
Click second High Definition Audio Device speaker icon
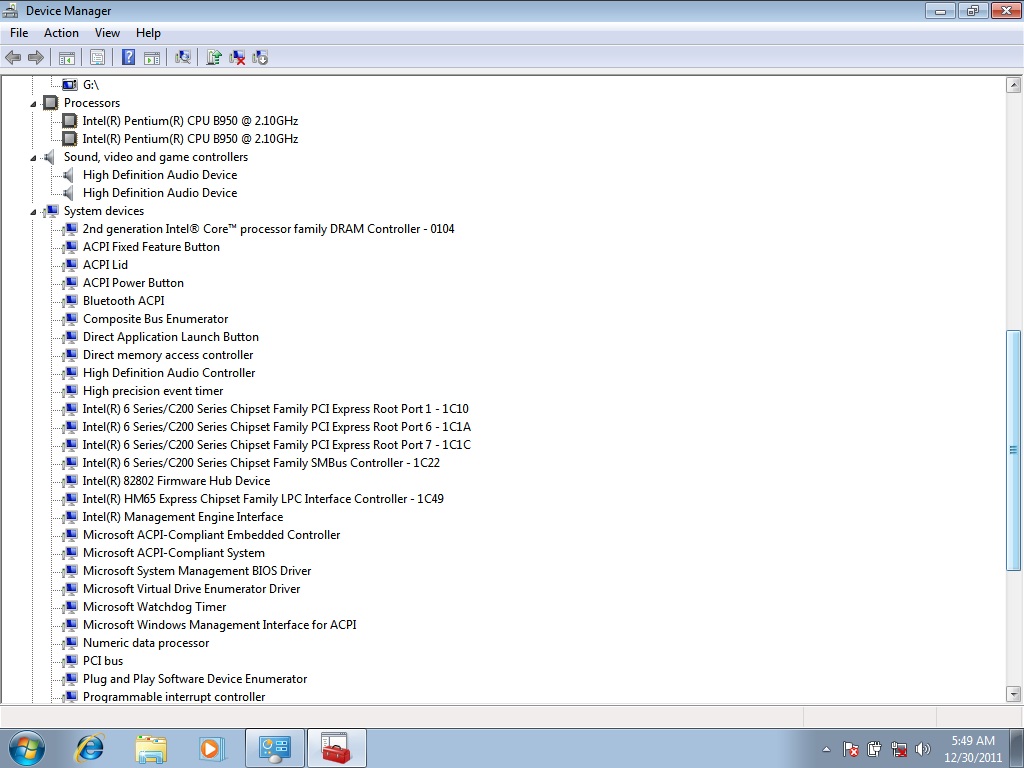[69, 193]
